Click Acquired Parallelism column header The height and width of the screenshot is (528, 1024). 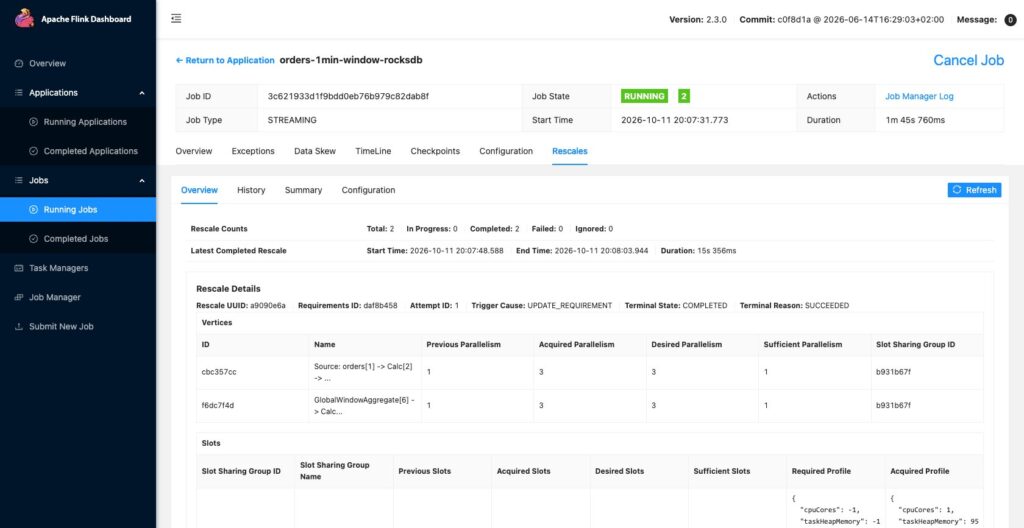(577, 344)
